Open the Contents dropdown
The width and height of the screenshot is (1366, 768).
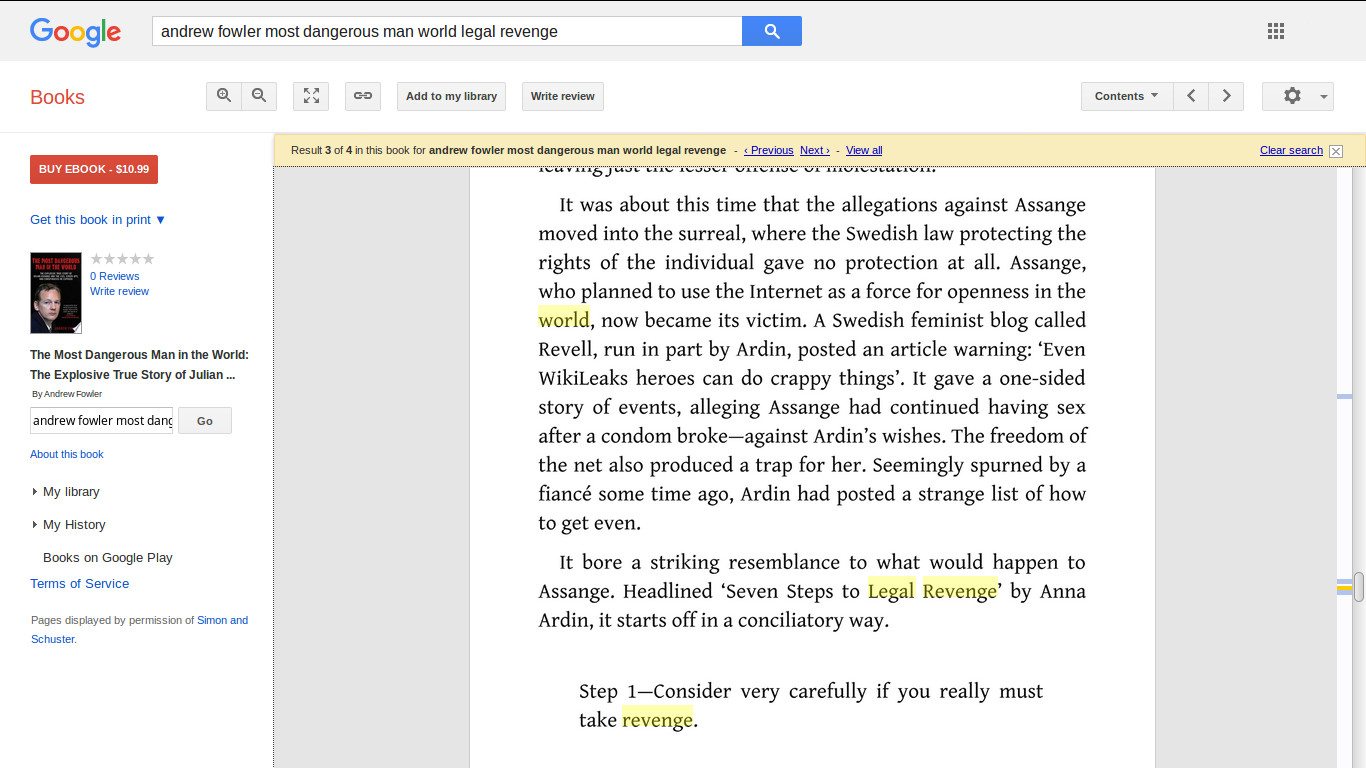pyautogui.click(x=1127, y=96)
